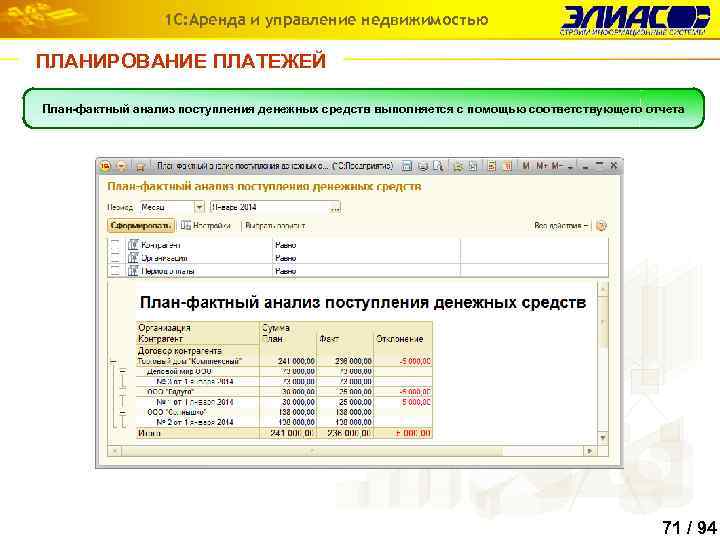This screenshot has height=540, width=720.
Task: Click the План column header
Action: 272,339
